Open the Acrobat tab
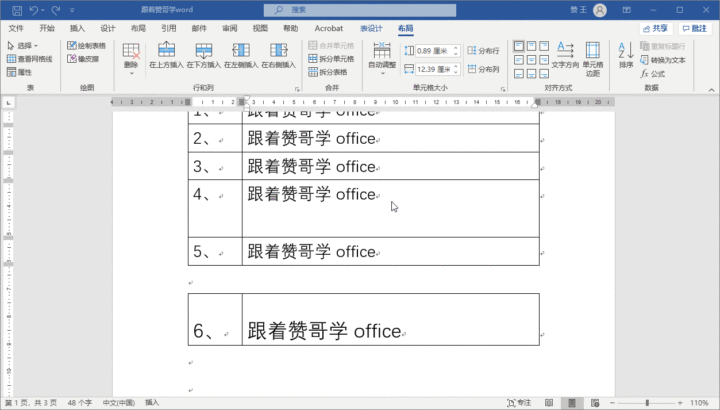 point(329,28)
